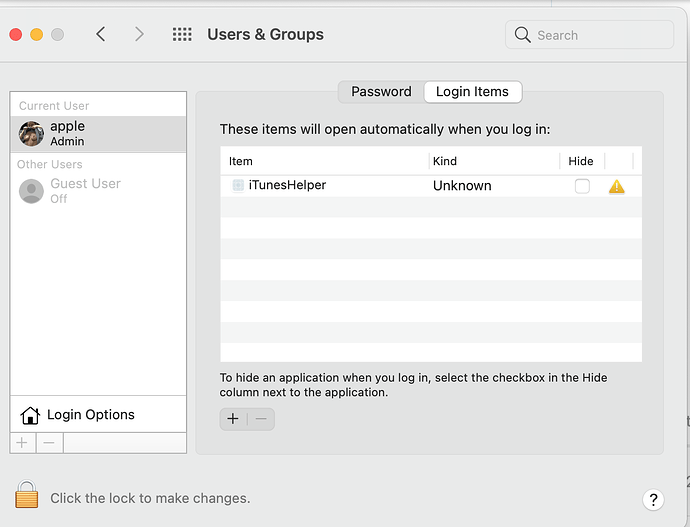Viewport: 690px width, 527px height.
Task: Add a new user with sidebar plus
Action: [22, 443]
